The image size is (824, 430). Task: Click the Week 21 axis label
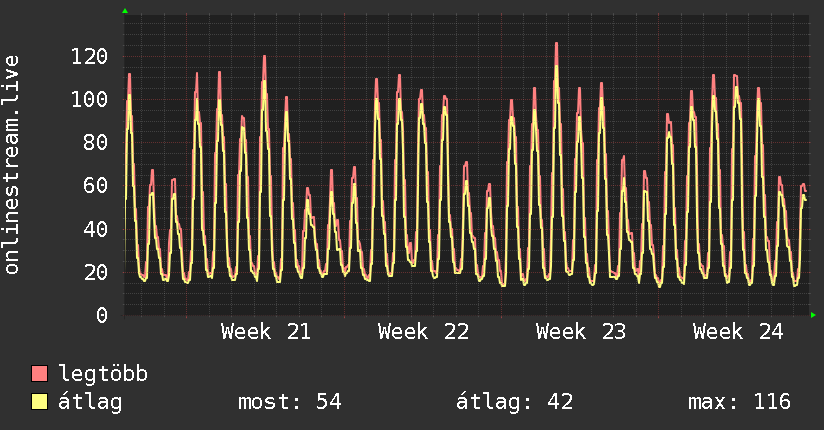coord(266,332)
